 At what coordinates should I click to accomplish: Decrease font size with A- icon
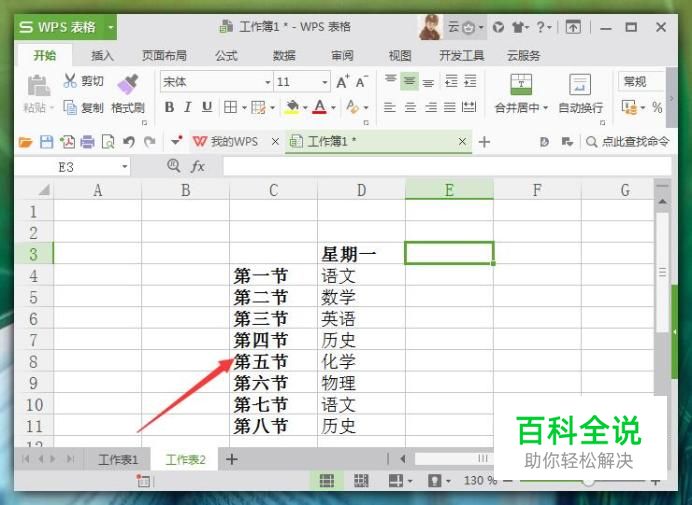(361, 82)
